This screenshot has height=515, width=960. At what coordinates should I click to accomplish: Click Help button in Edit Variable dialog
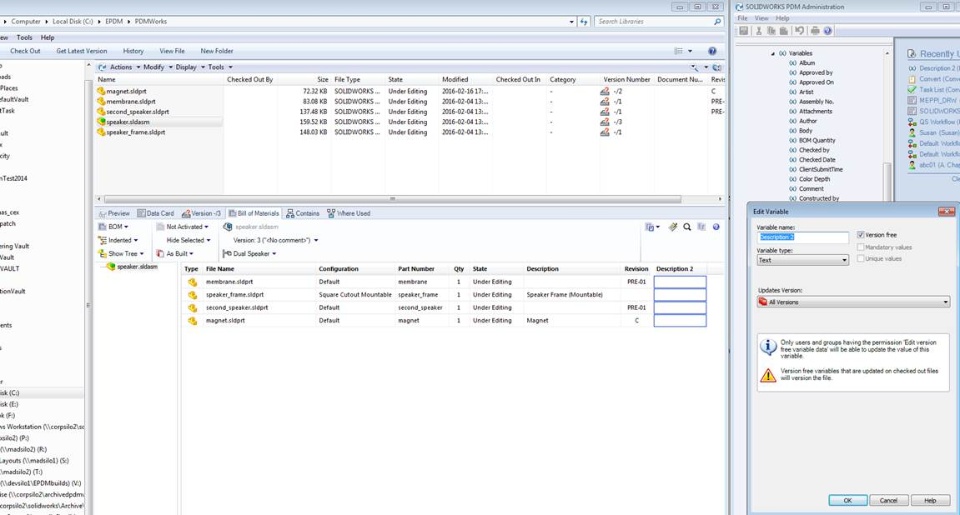point(930,500)
